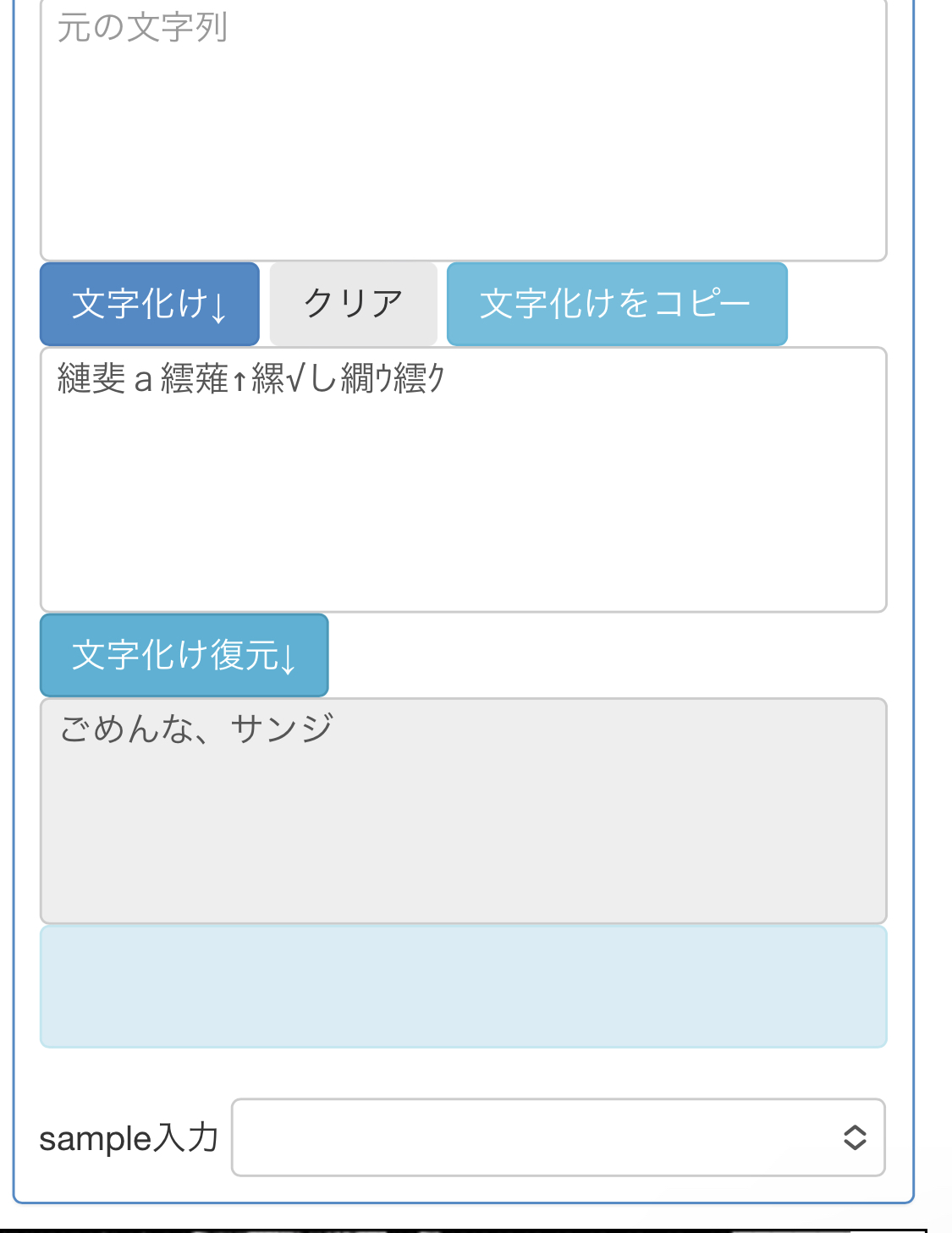Click the down arrow in 文字化け↓ button
Image resolution: width=952 pixels, height=1233 pixels.
(x=219, y=308)
